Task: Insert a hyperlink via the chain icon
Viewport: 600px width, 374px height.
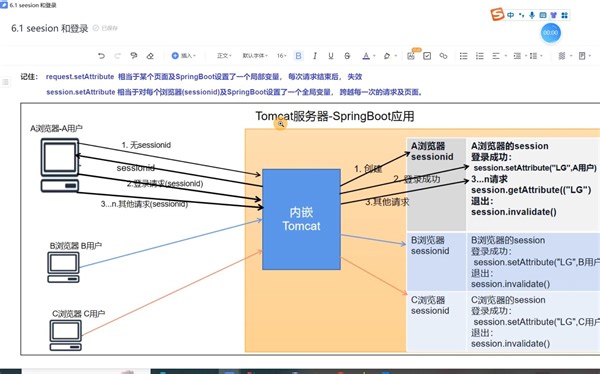Action: 443,56
